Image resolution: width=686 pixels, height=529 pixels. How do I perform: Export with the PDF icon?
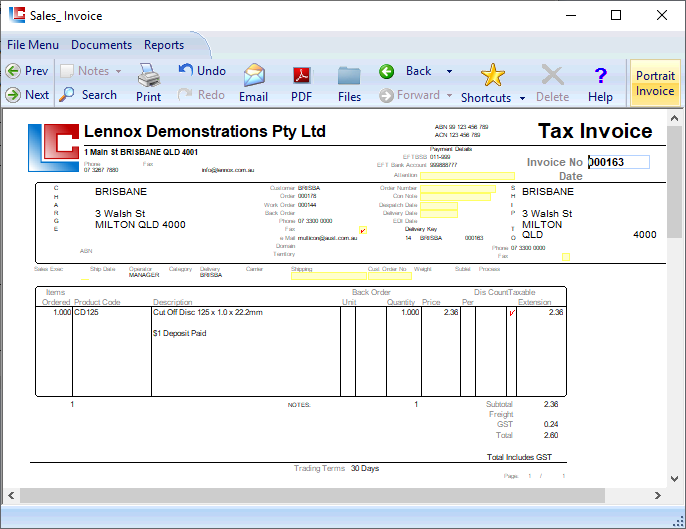[301, 76]
